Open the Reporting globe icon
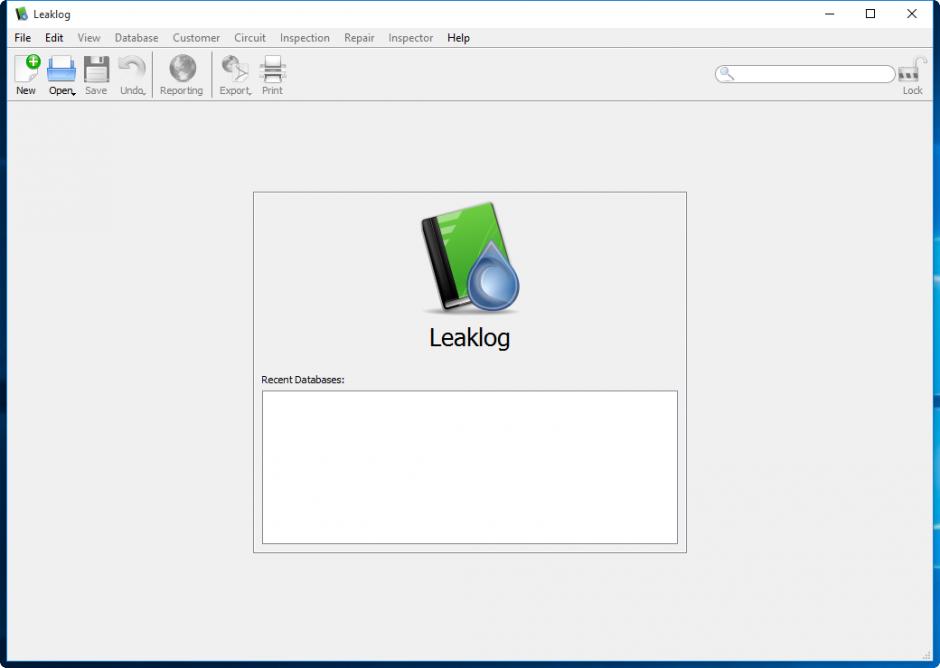This screenshot has height=668, width=940. (x=182, y=68)
